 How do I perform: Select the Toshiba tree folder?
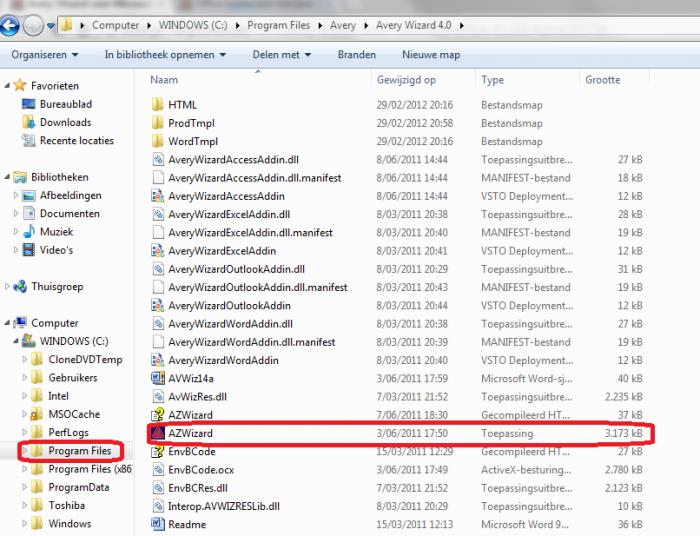[x=67, y=505]
